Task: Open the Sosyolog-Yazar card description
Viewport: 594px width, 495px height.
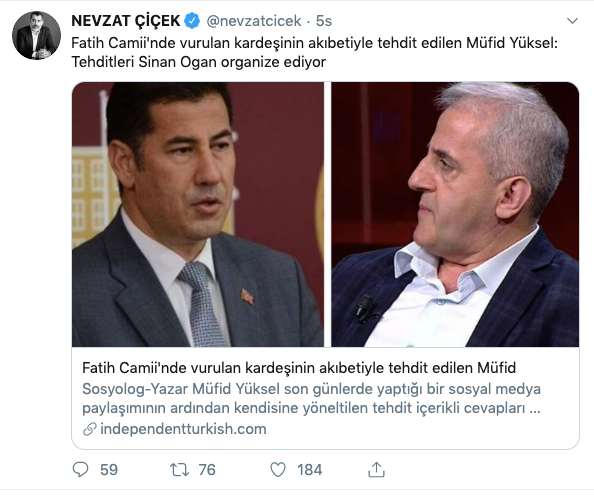Action: [311, 398]
